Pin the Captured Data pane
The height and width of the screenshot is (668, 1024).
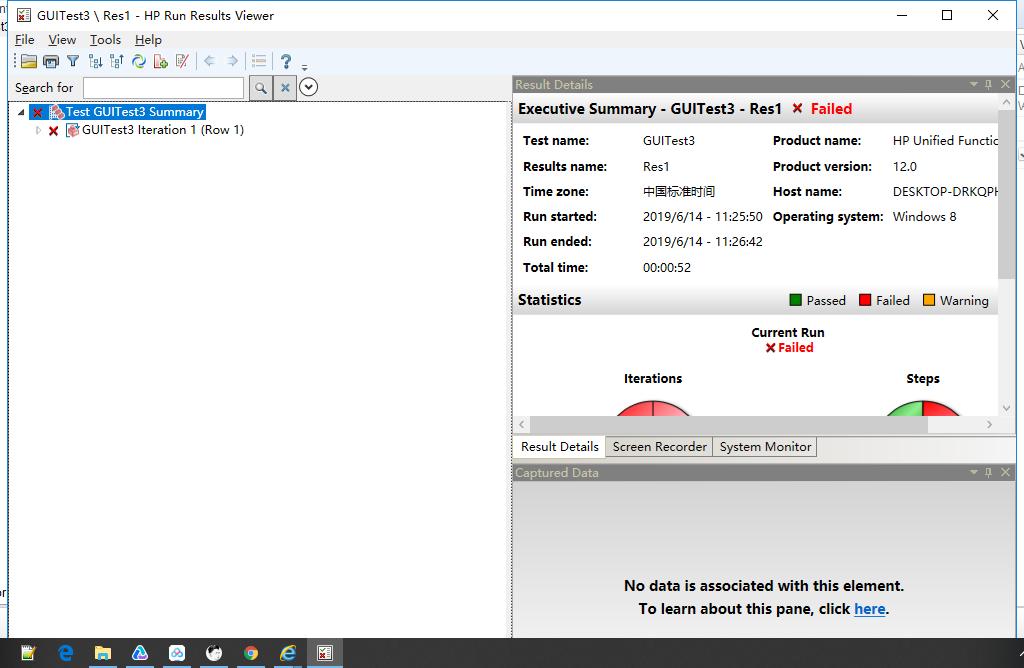989,472
